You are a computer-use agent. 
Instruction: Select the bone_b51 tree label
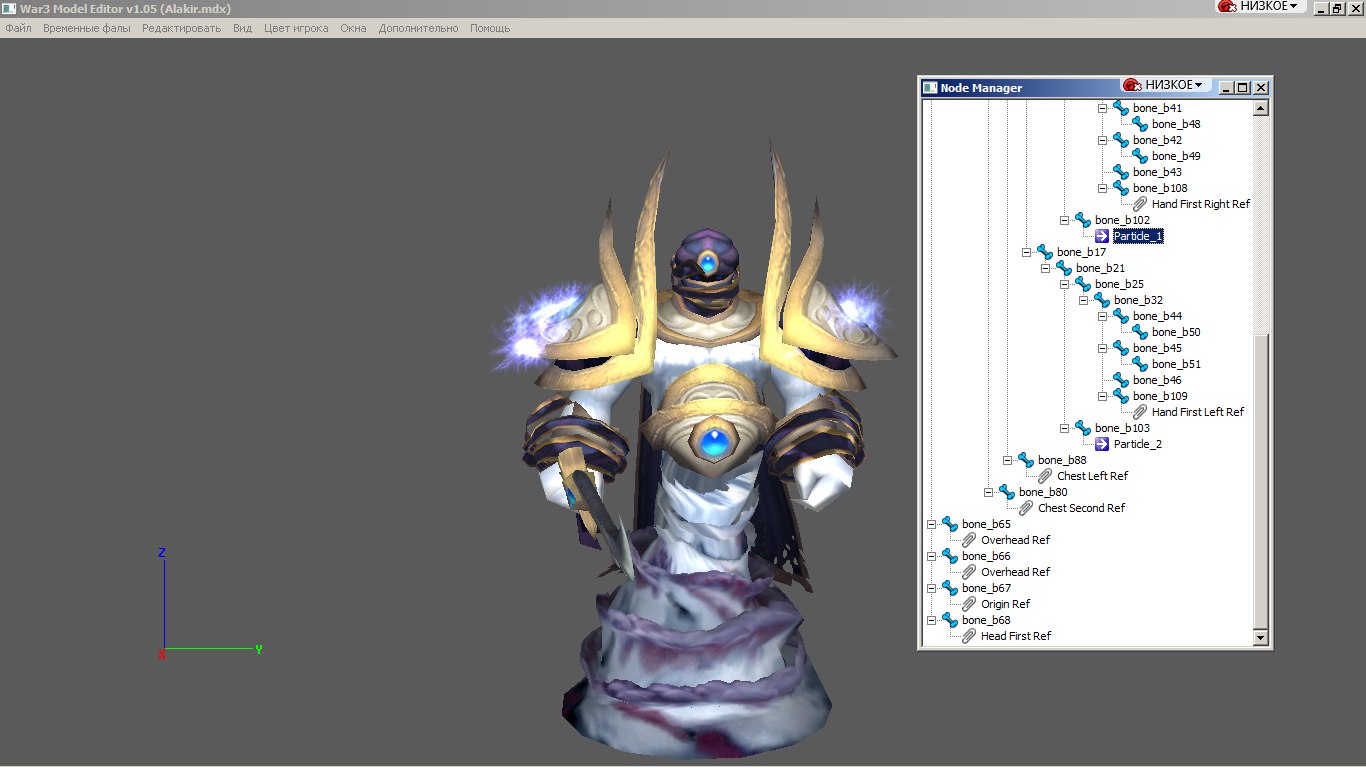(x=1176, y=364)
